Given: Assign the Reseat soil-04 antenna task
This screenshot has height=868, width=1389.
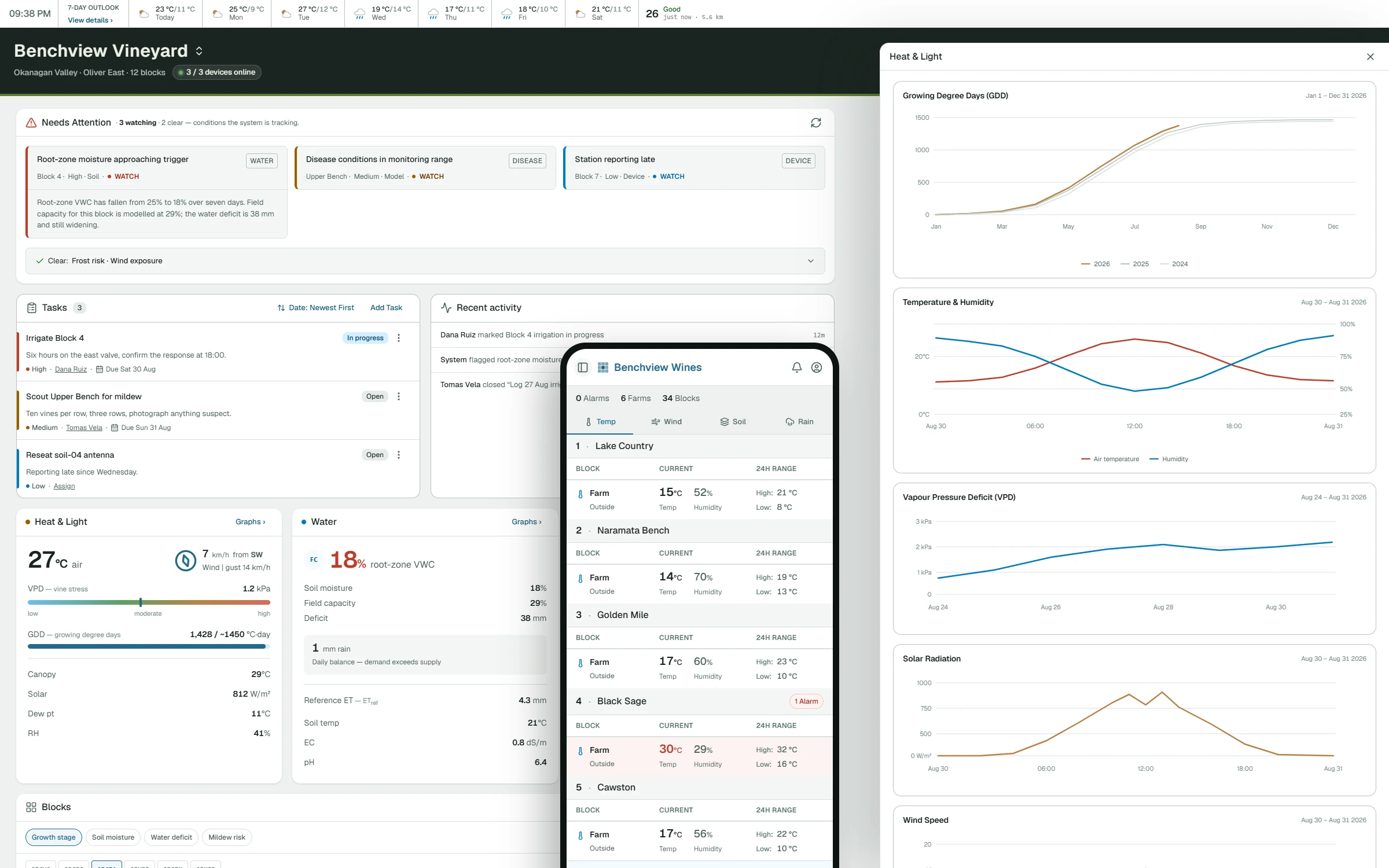Looking at the screenshot, I should 64,486.
